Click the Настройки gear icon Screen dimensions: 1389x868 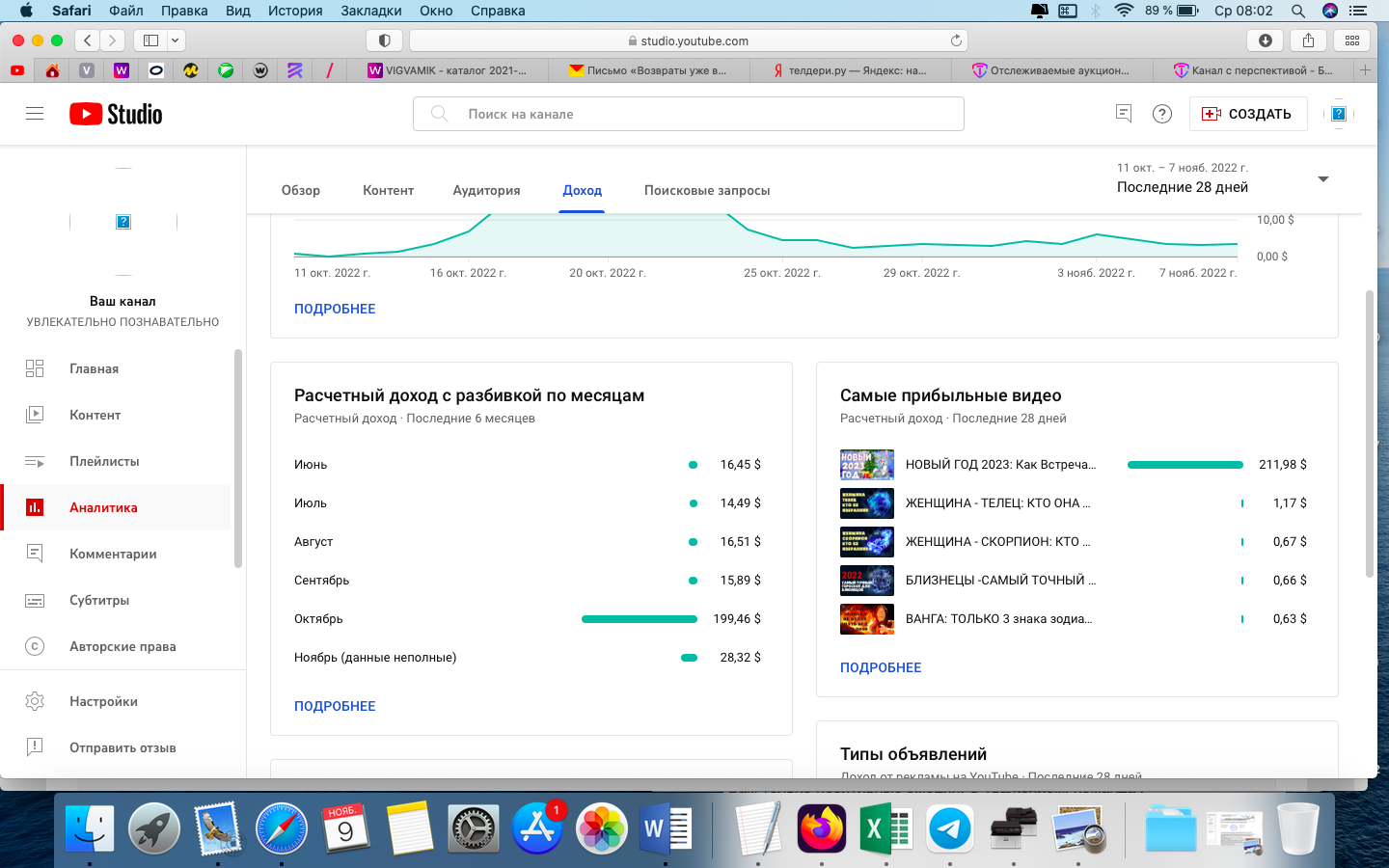point(35,701)
